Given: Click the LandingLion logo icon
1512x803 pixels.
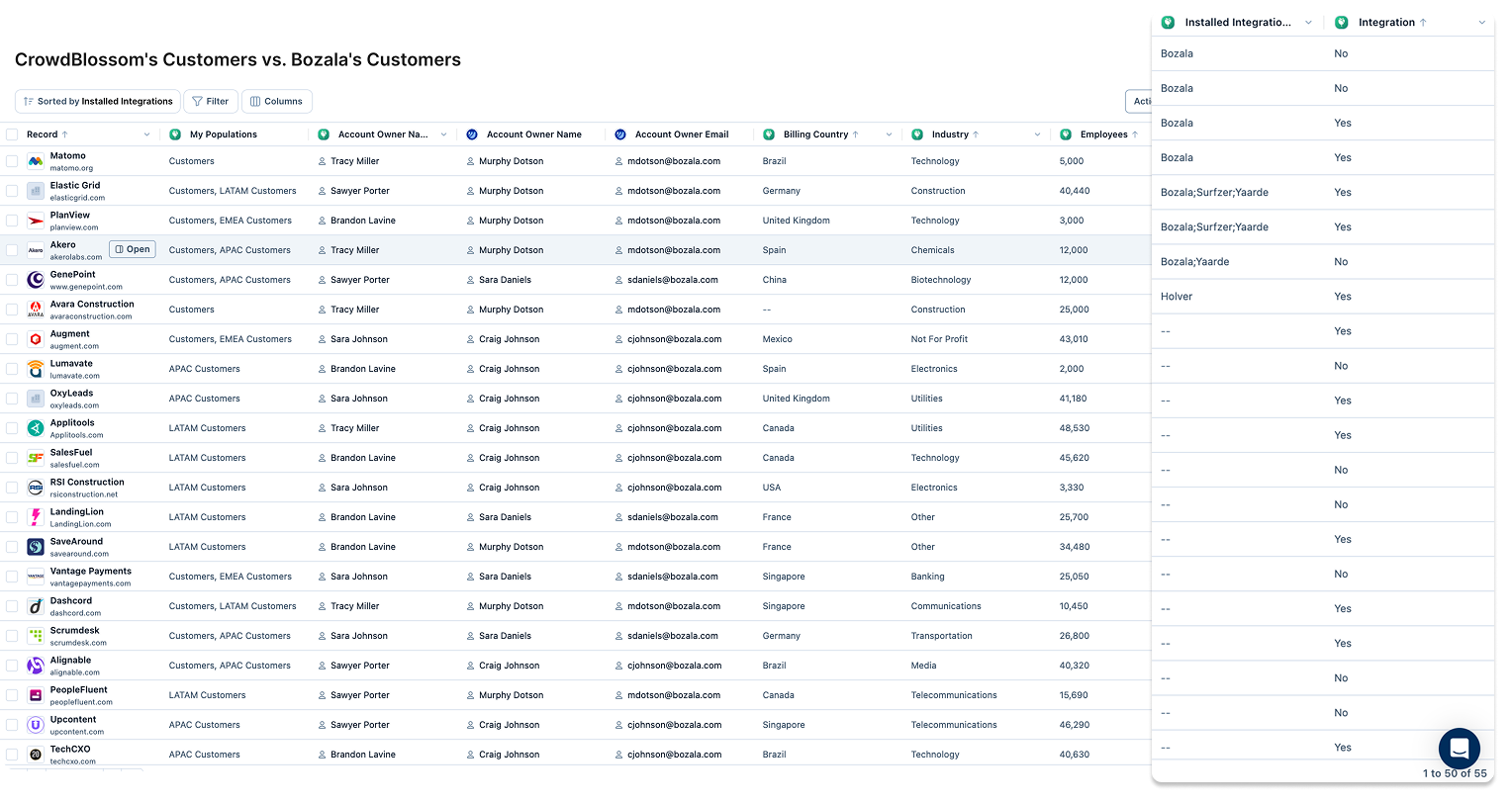Looking at the screenshot, I should (36, 517).
